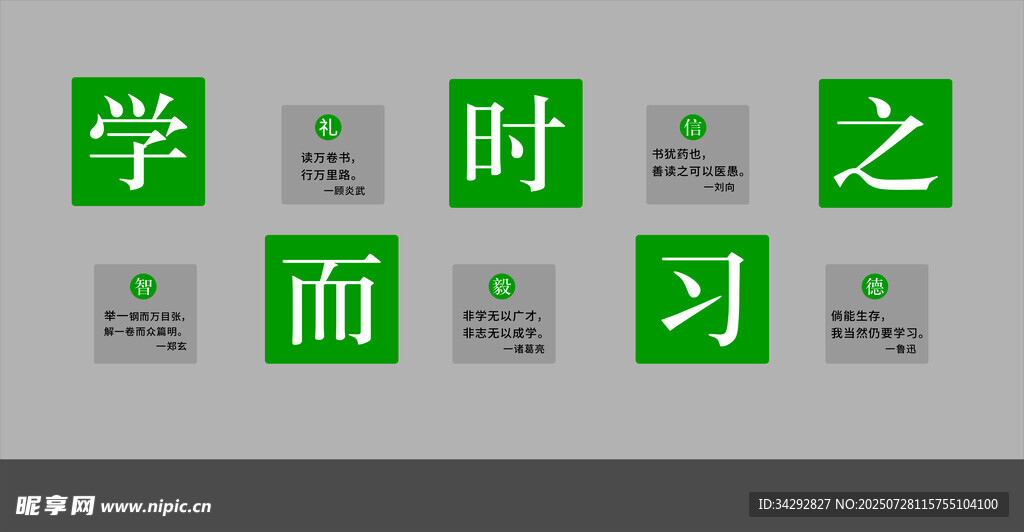
Task: Open the www.nipic.cn website link
Action: tap(156, 506)
